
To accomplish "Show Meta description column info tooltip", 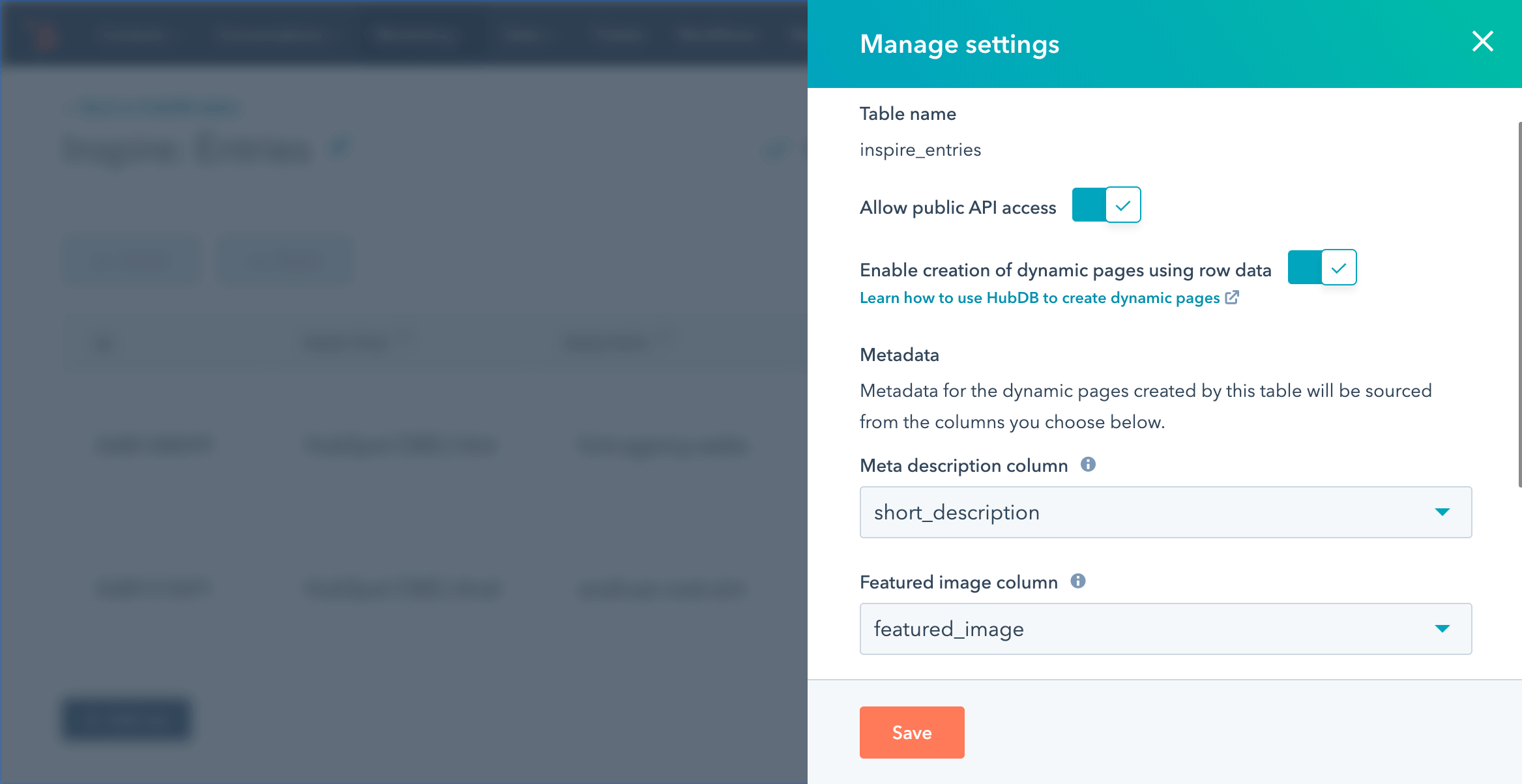I will (x=1088, y=465).
